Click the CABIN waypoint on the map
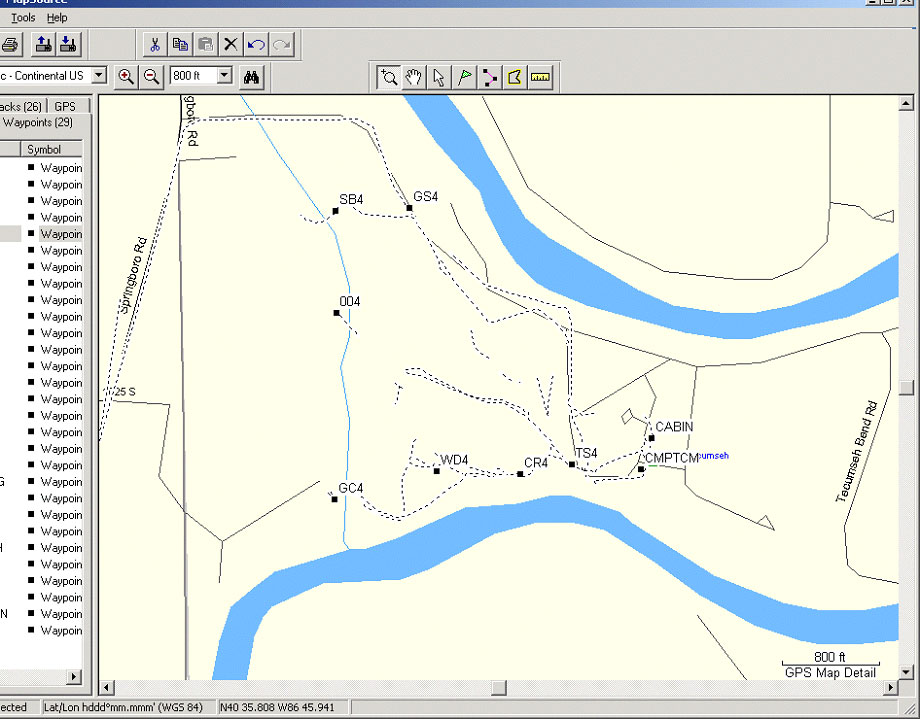 point(651,438)
